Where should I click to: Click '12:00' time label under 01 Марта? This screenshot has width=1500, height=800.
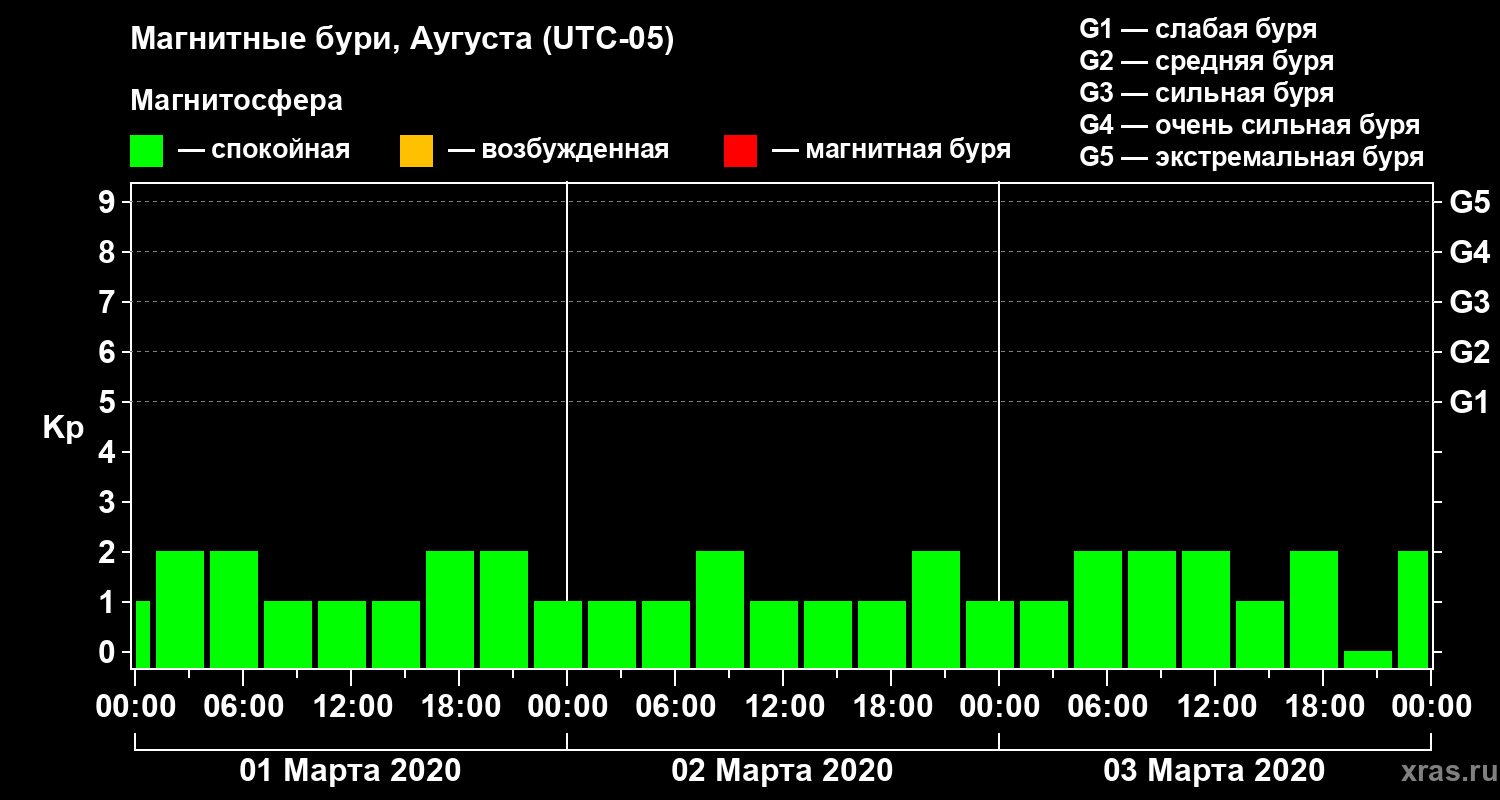click(352, 707)
